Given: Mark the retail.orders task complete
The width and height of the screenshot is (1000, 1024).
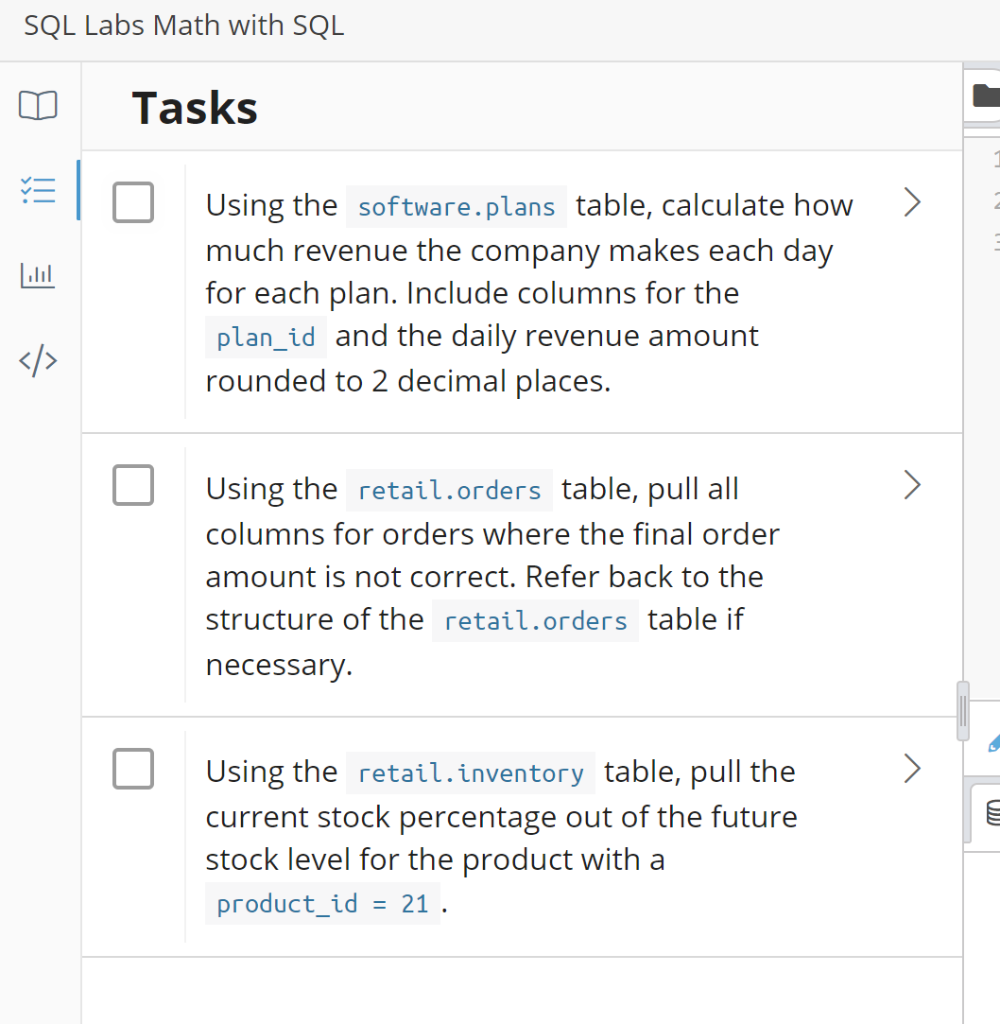Looking at the screenshot, I should (x=133, y=485).
